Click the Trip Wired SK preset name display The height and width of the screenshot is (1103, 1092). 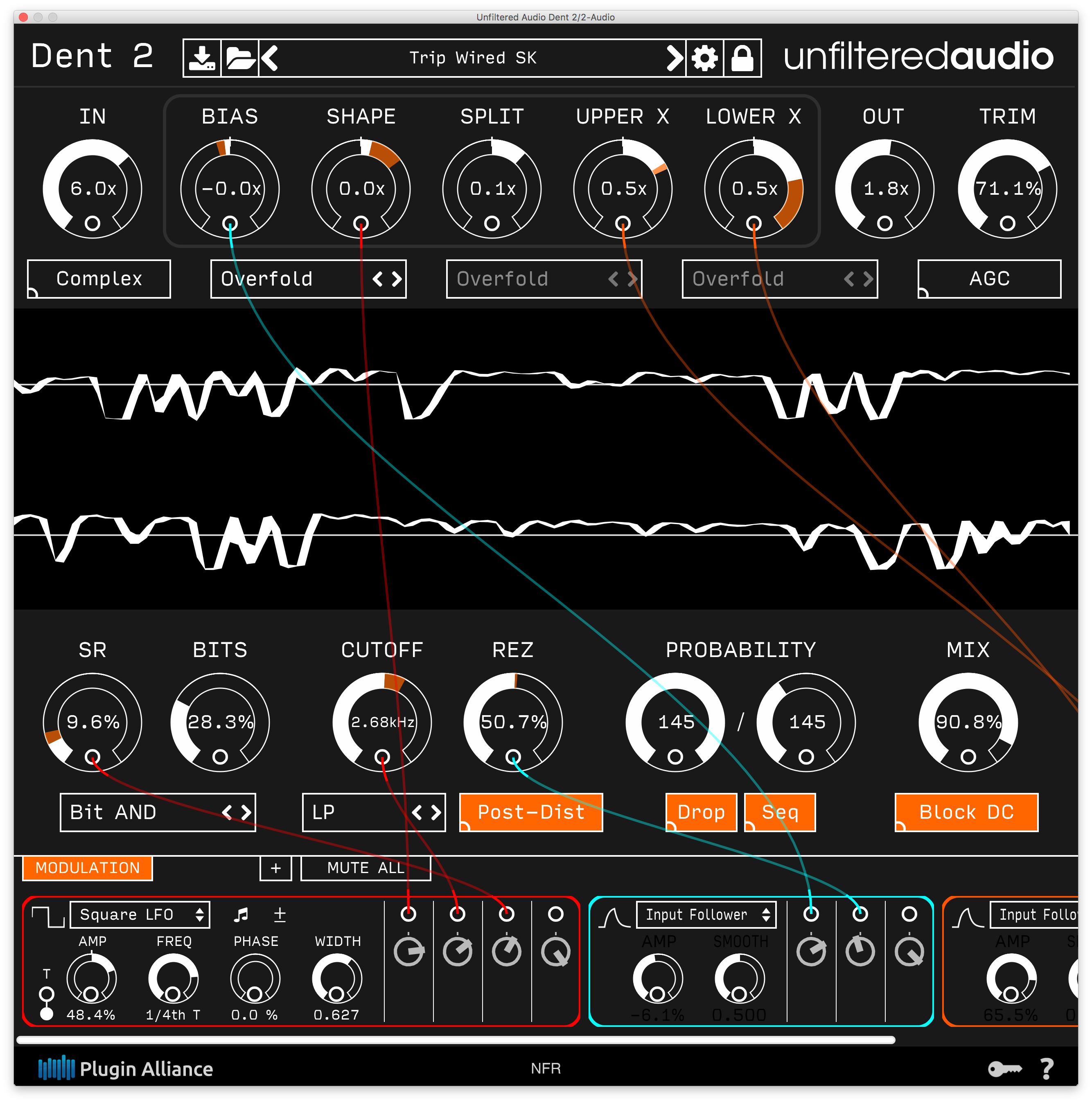(x=472, y=57)
